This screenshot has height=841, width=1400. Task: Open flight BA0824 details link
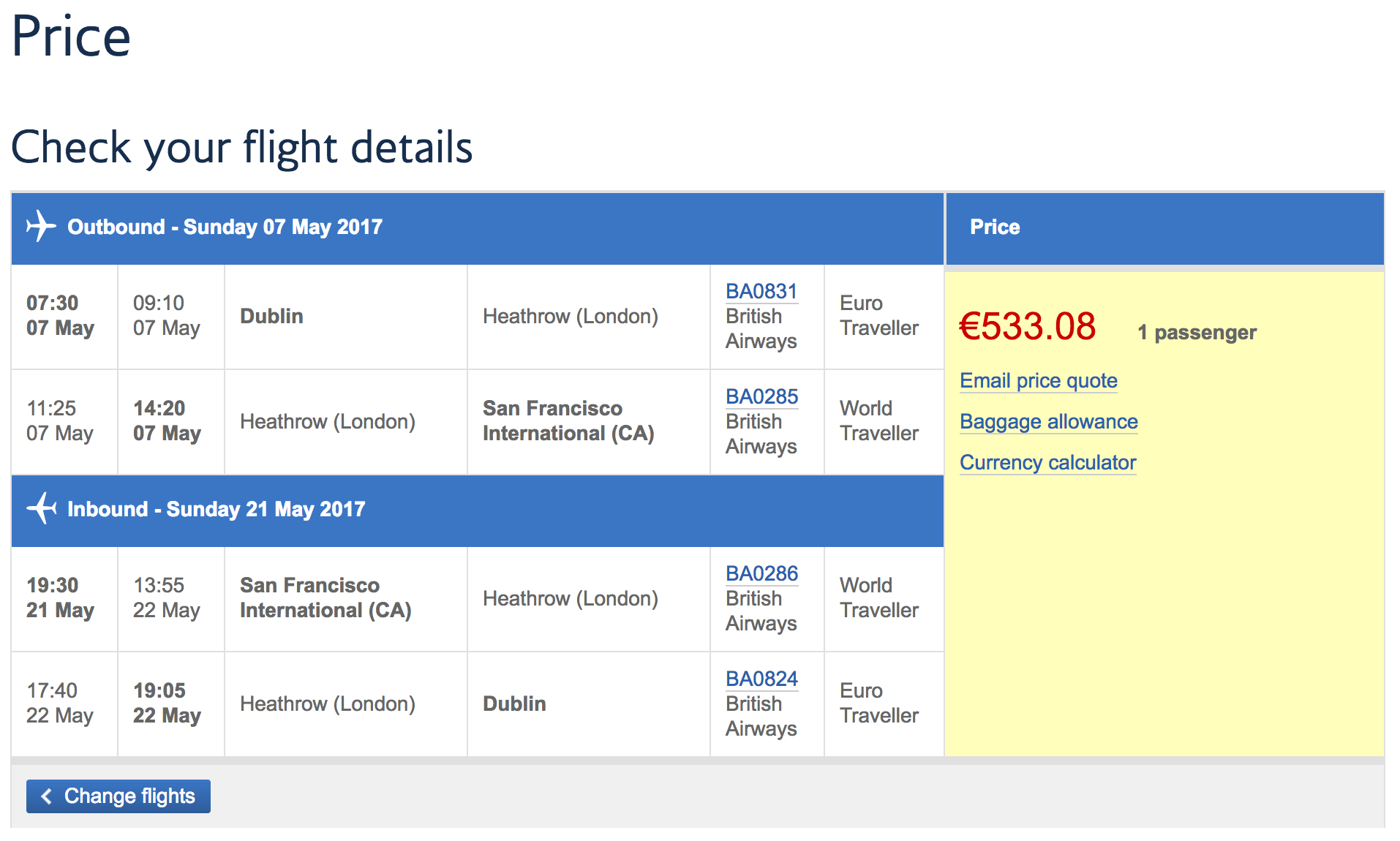coord(761,679)
